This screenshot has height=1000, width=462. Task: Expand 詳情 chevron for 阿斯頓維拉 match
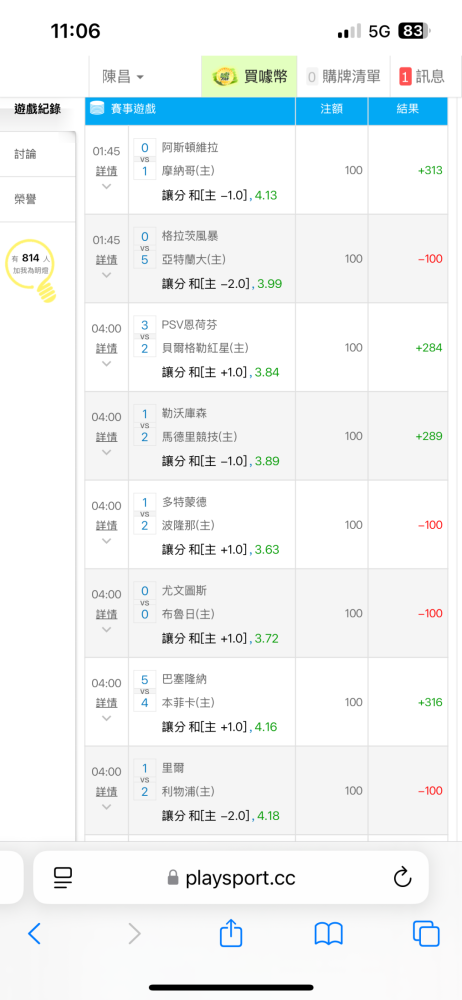[x=107, y=186]
